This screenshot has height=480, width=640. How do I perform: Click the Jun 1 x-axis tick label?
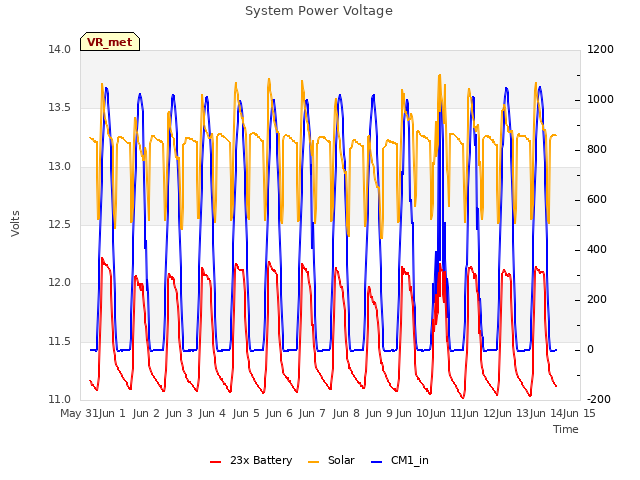(x=112, y=413)
